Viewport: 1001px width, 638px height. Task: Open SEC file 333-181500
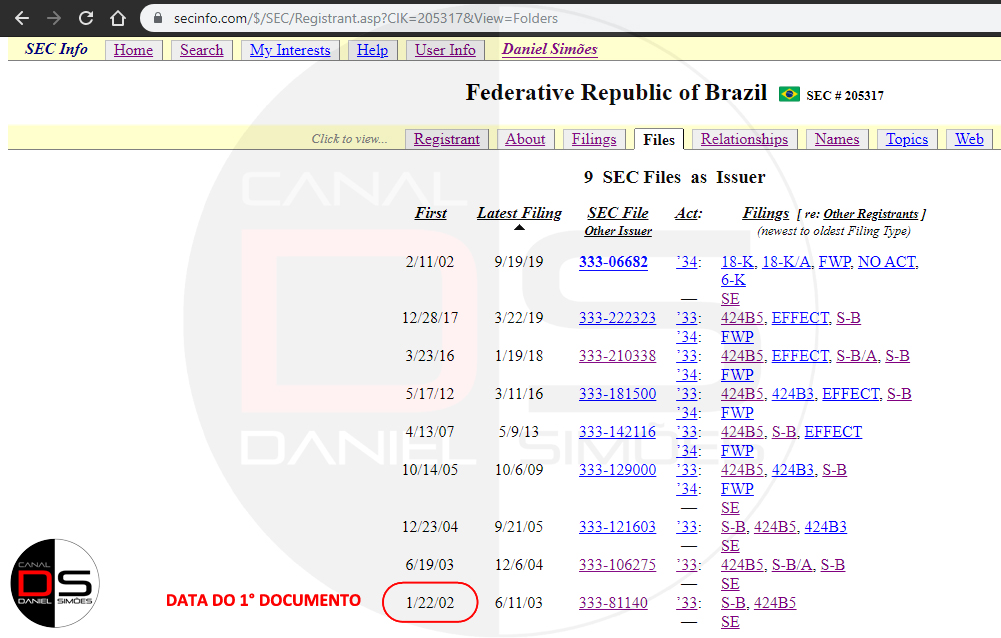pyautogui.click(x=617, y=394)
